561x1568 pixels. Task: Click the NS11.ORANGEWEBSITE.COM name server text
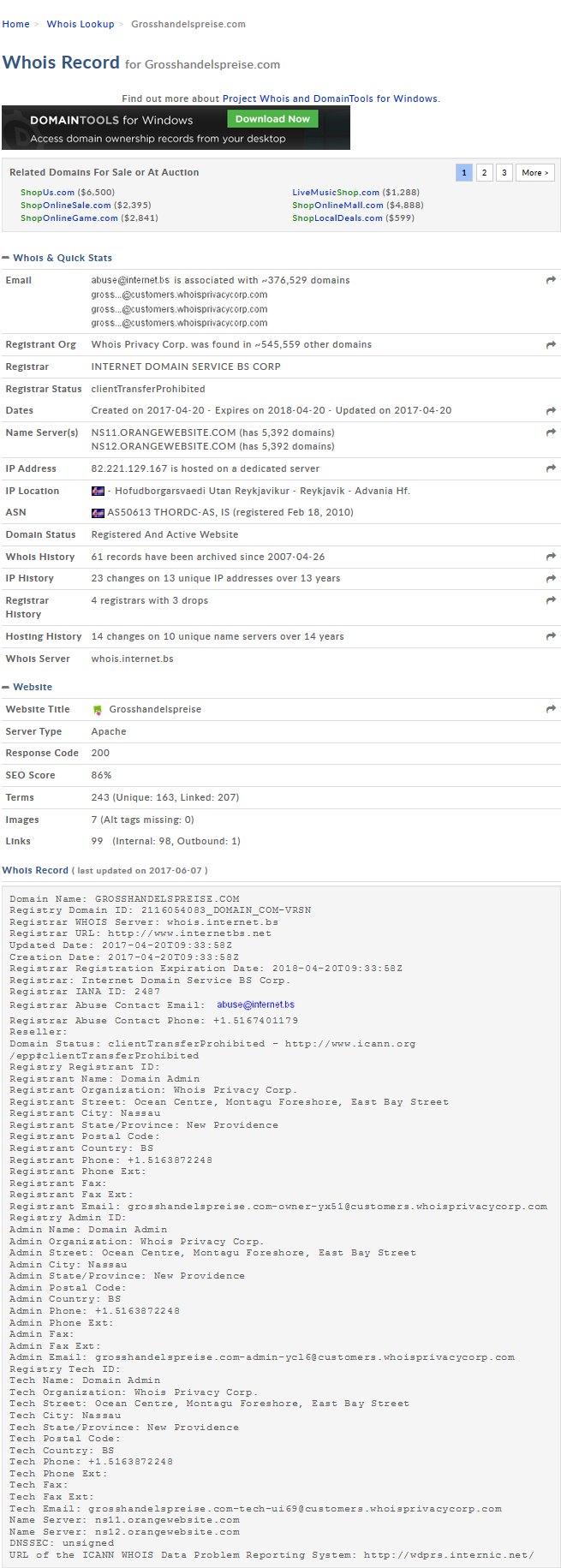point(164,432)
